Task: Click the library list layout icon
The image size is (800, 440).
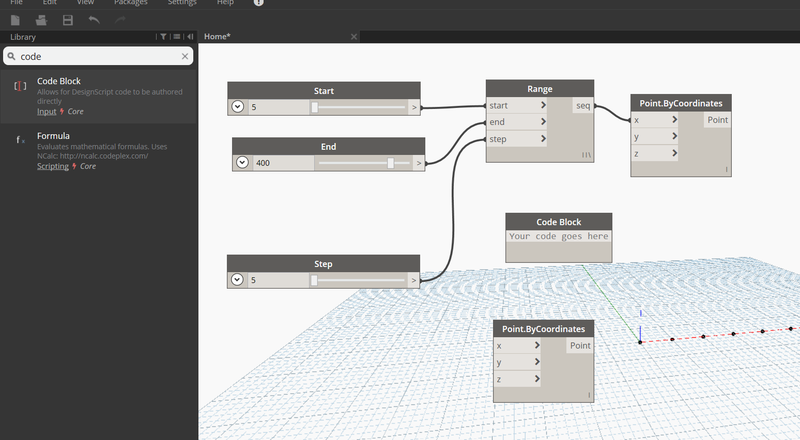Action: click(x=177, y=37)
